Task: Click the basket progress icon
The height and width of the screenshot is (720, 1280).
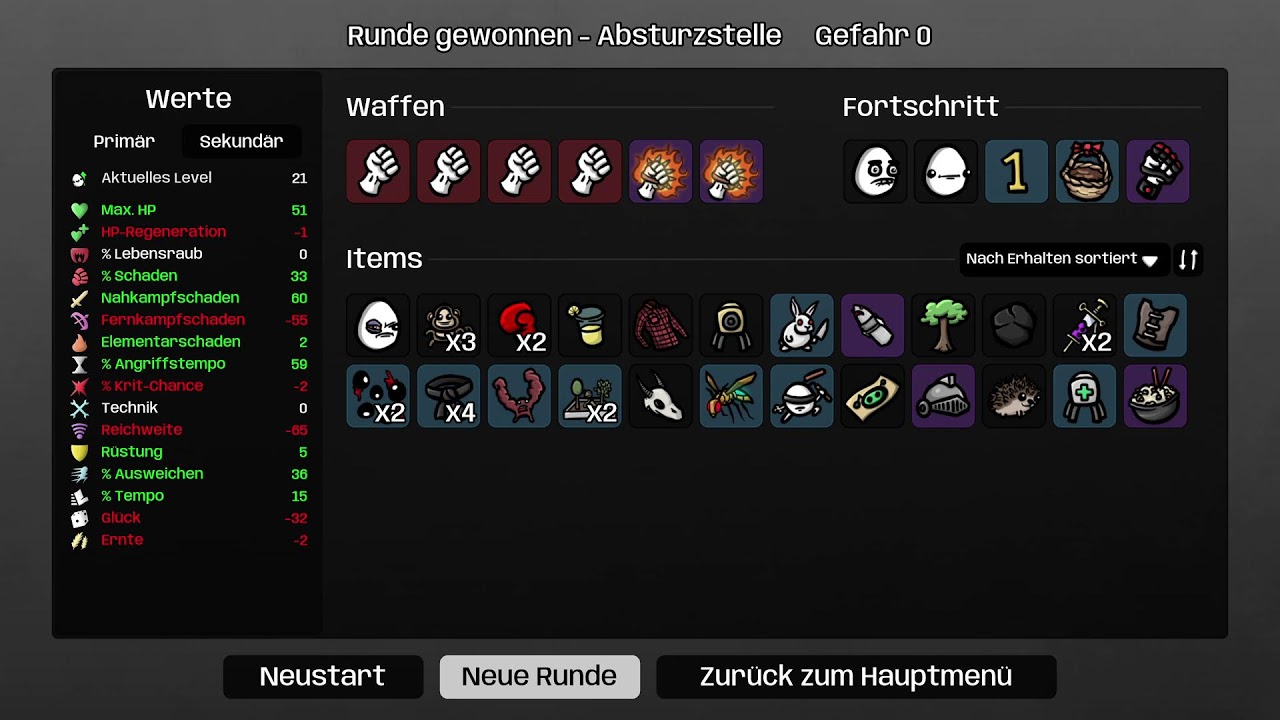Action: pos(1087,172)
